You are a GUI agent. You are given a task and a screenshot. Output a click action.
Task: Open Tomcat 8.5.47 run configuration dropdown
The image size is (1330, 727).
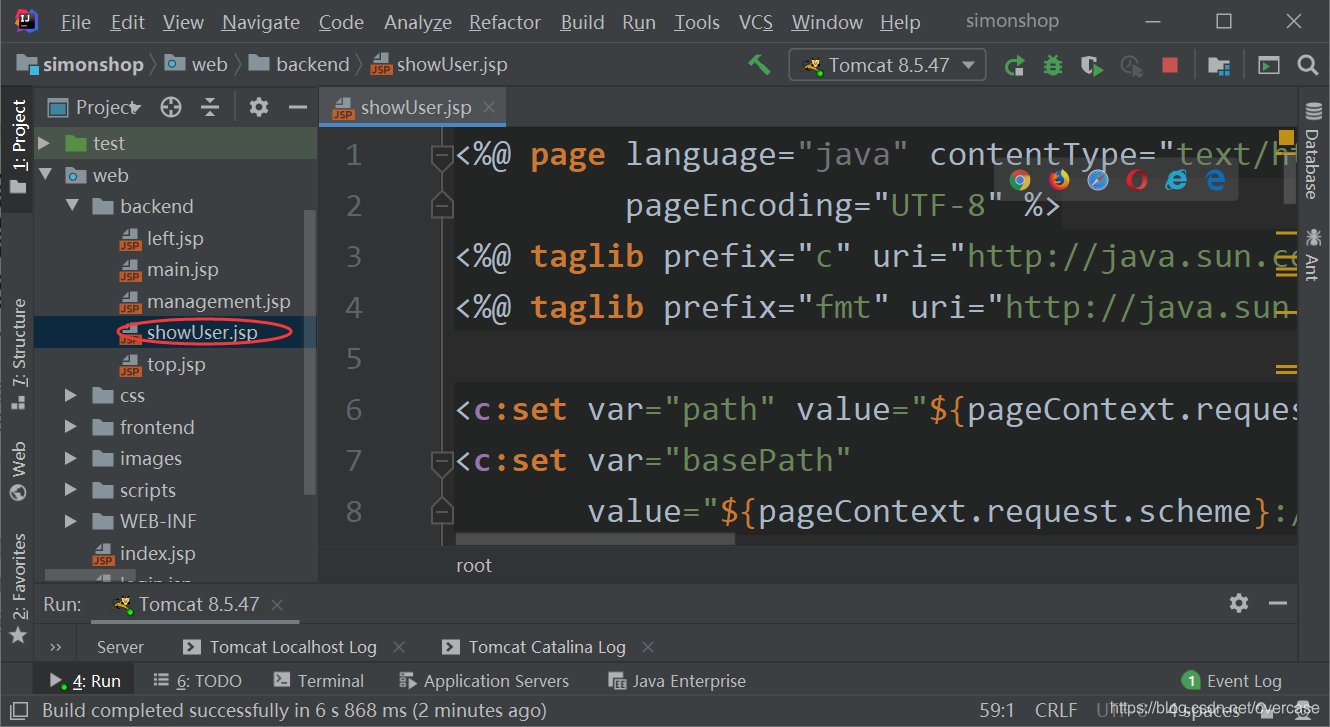point(887,66)
